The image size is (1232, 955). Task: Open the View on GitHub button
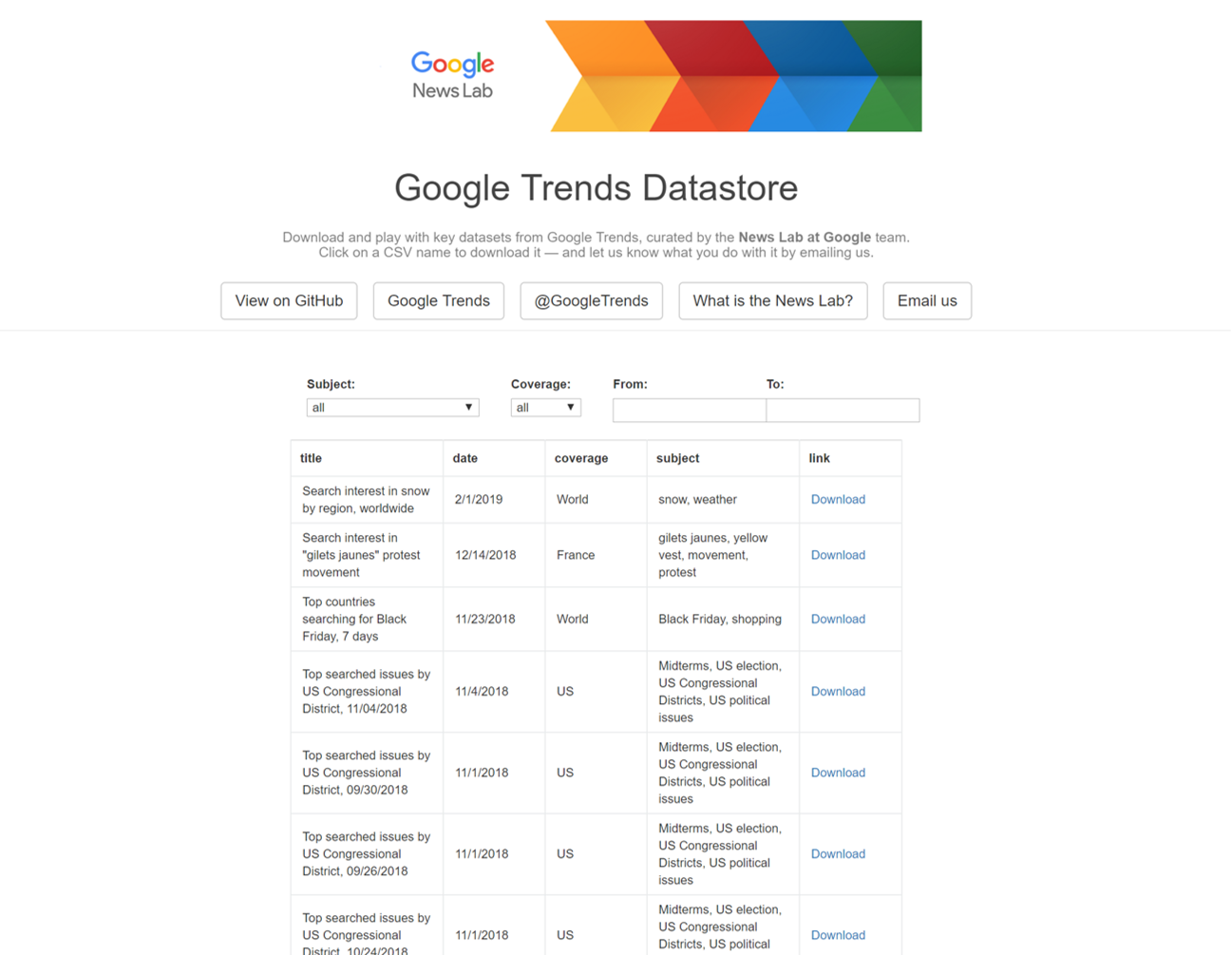click(289, 301)
